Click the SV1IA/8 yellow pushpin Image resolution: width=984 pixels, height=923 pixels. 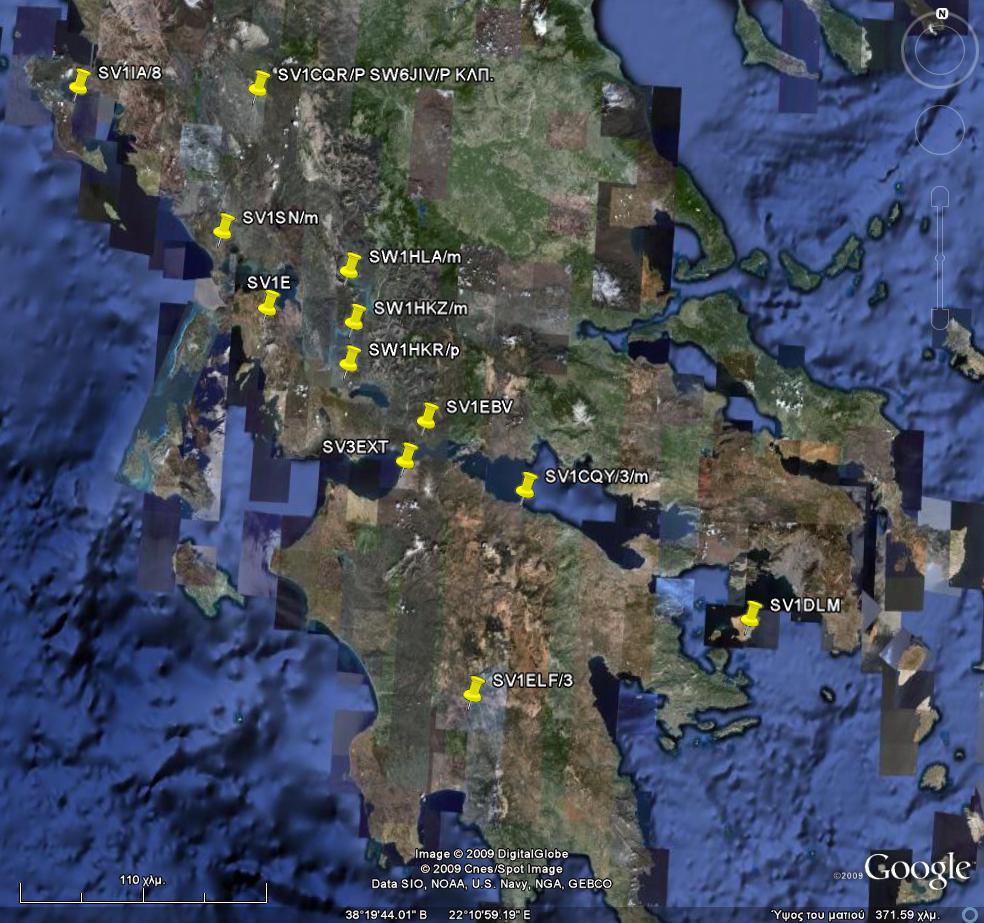click(x=79, y=82)
